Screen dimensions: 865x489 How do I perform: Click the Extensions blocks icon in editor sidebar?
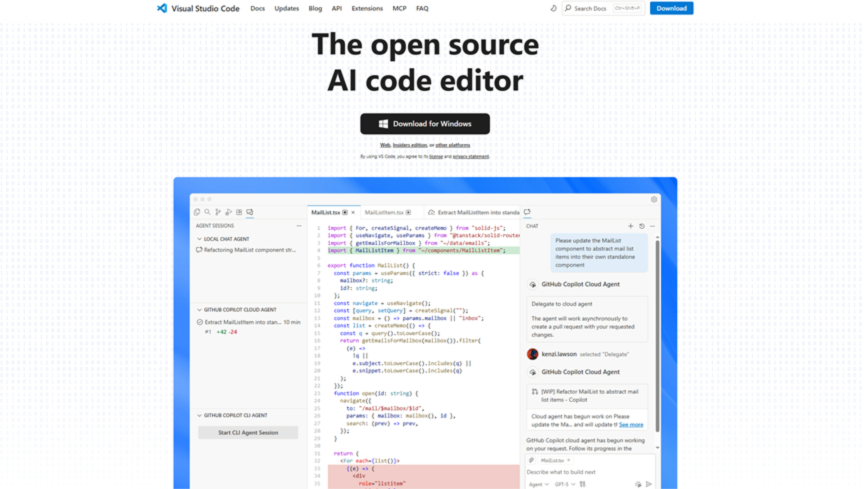(x=239, y=212)
